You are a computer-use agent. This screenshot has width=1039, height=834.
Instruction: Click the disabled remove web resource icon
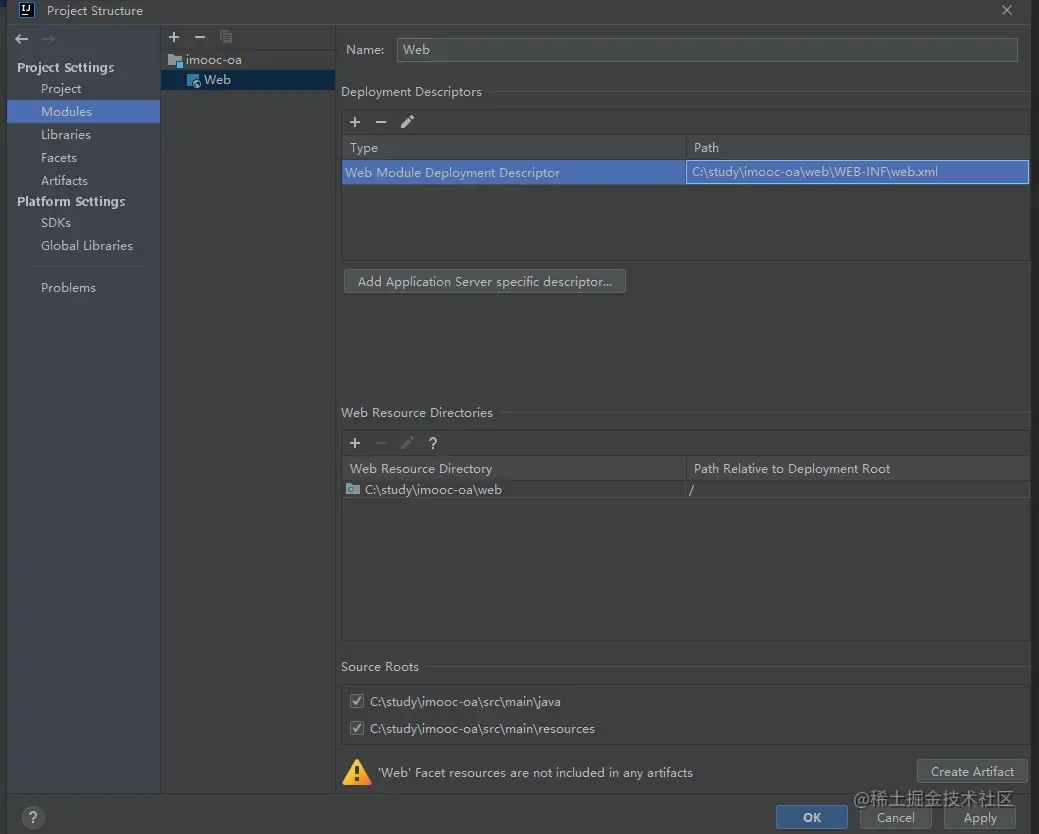click(x=381, y=443)
